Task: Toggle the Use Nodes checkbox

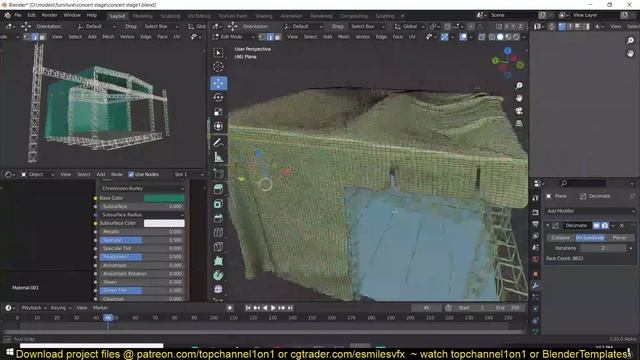Action: 131,174
